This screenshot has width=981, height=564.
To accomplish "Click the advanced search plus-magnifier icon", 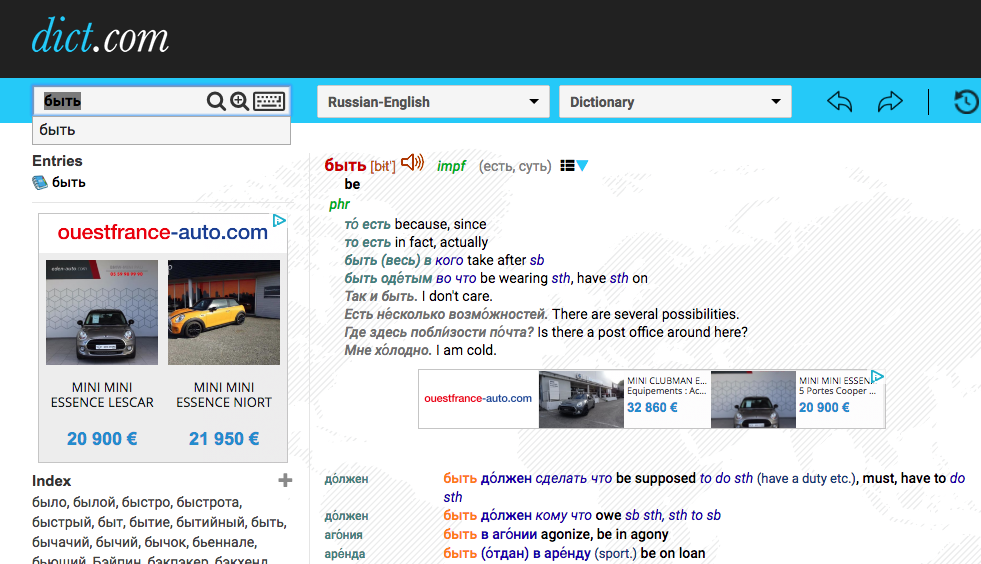I will (240, 101).
